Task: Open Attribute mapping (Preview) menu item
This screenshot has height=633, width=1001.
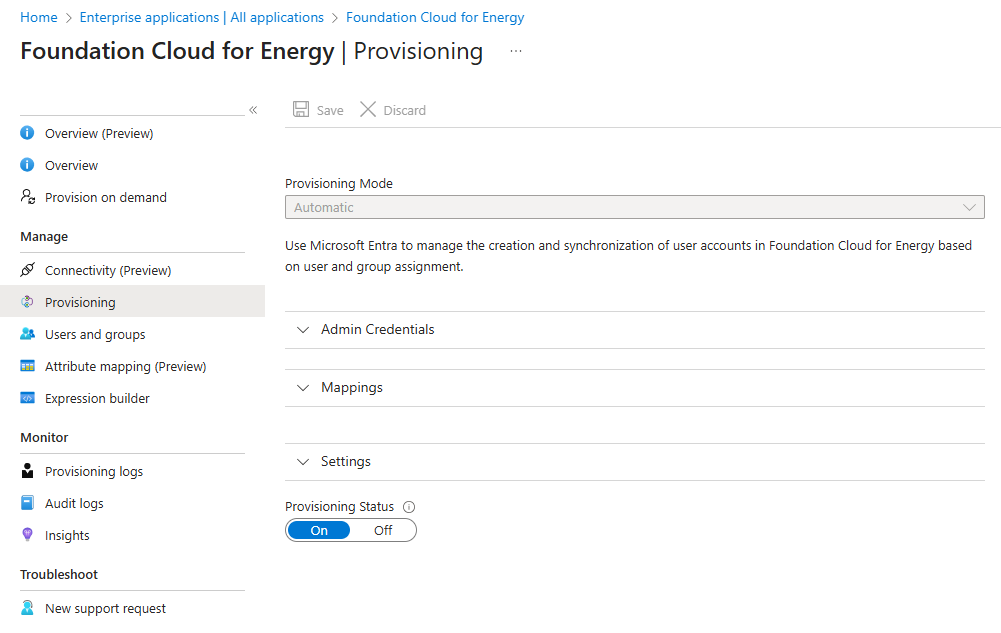Action: pos(132,366)
